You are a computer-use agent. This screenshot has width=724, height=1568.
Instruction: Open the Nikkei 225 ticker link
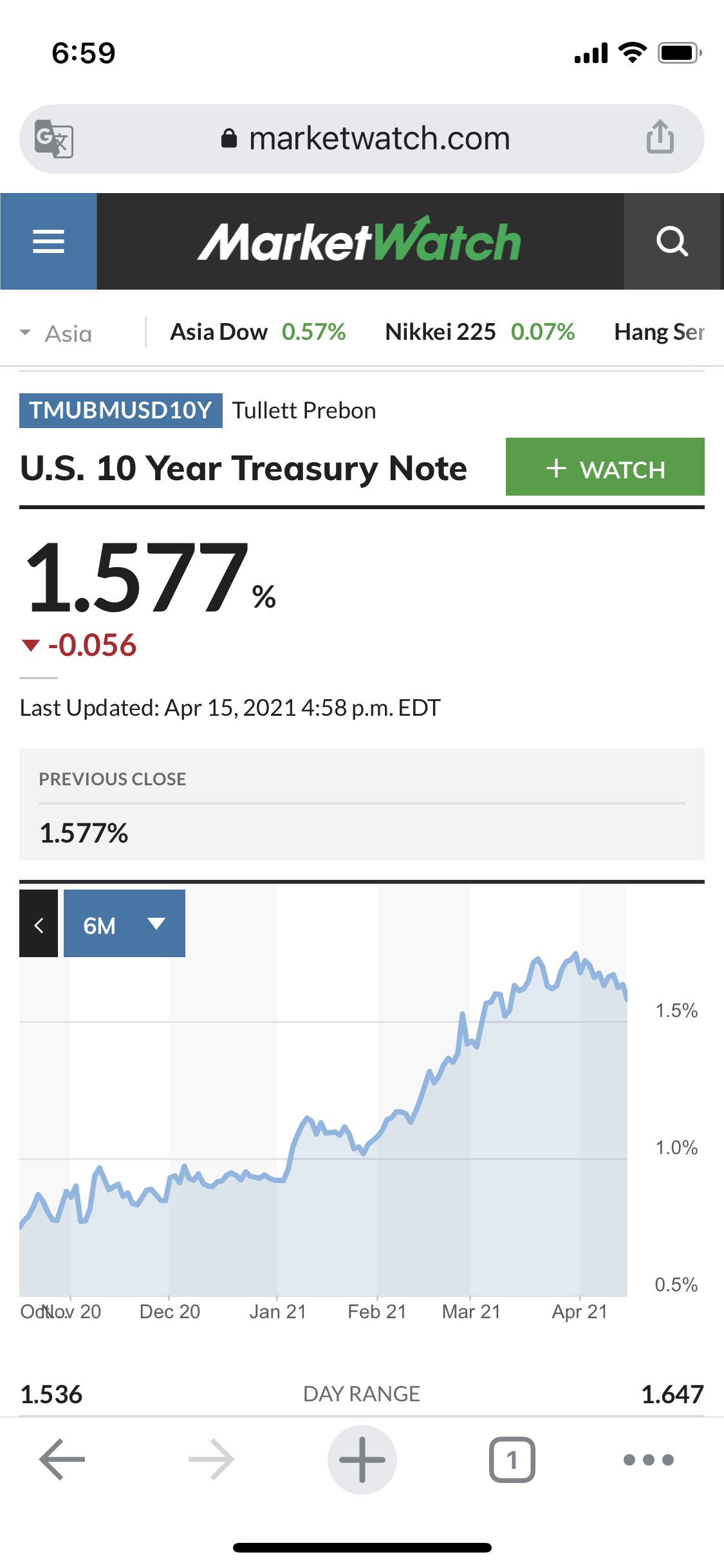[x=479, y=332]
